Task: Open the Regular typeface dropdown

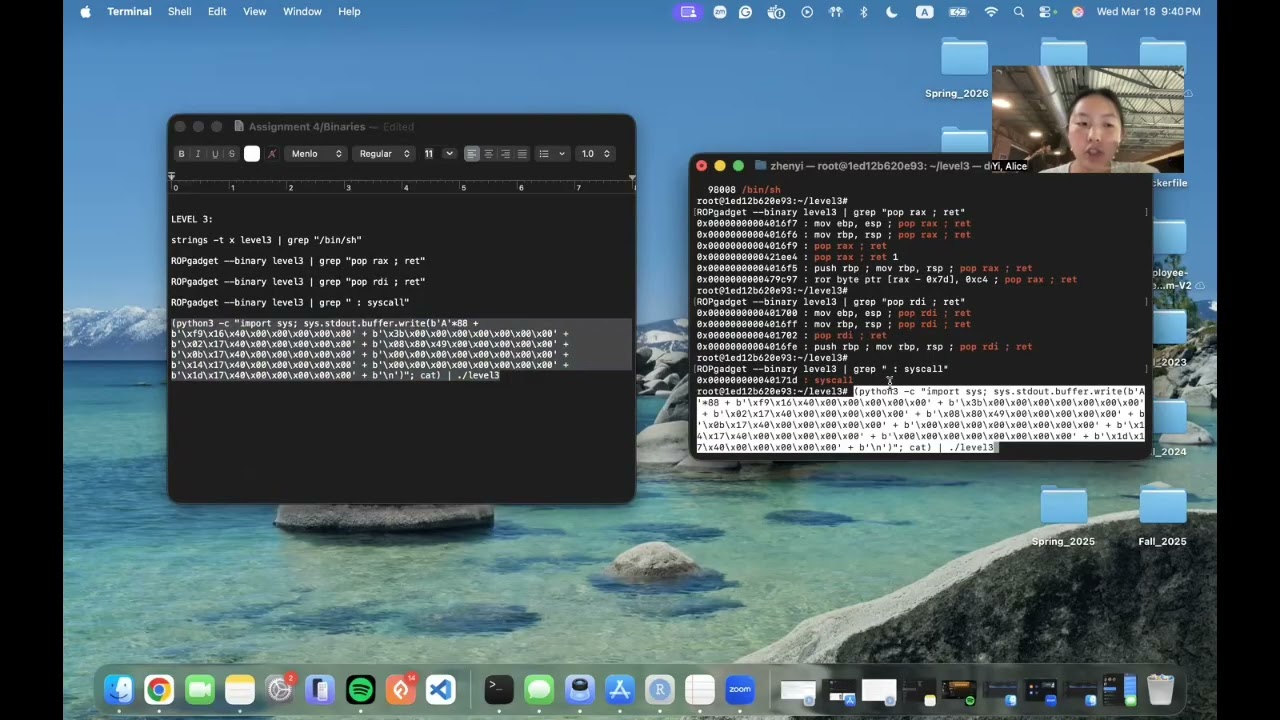Action: click(385, 154)
